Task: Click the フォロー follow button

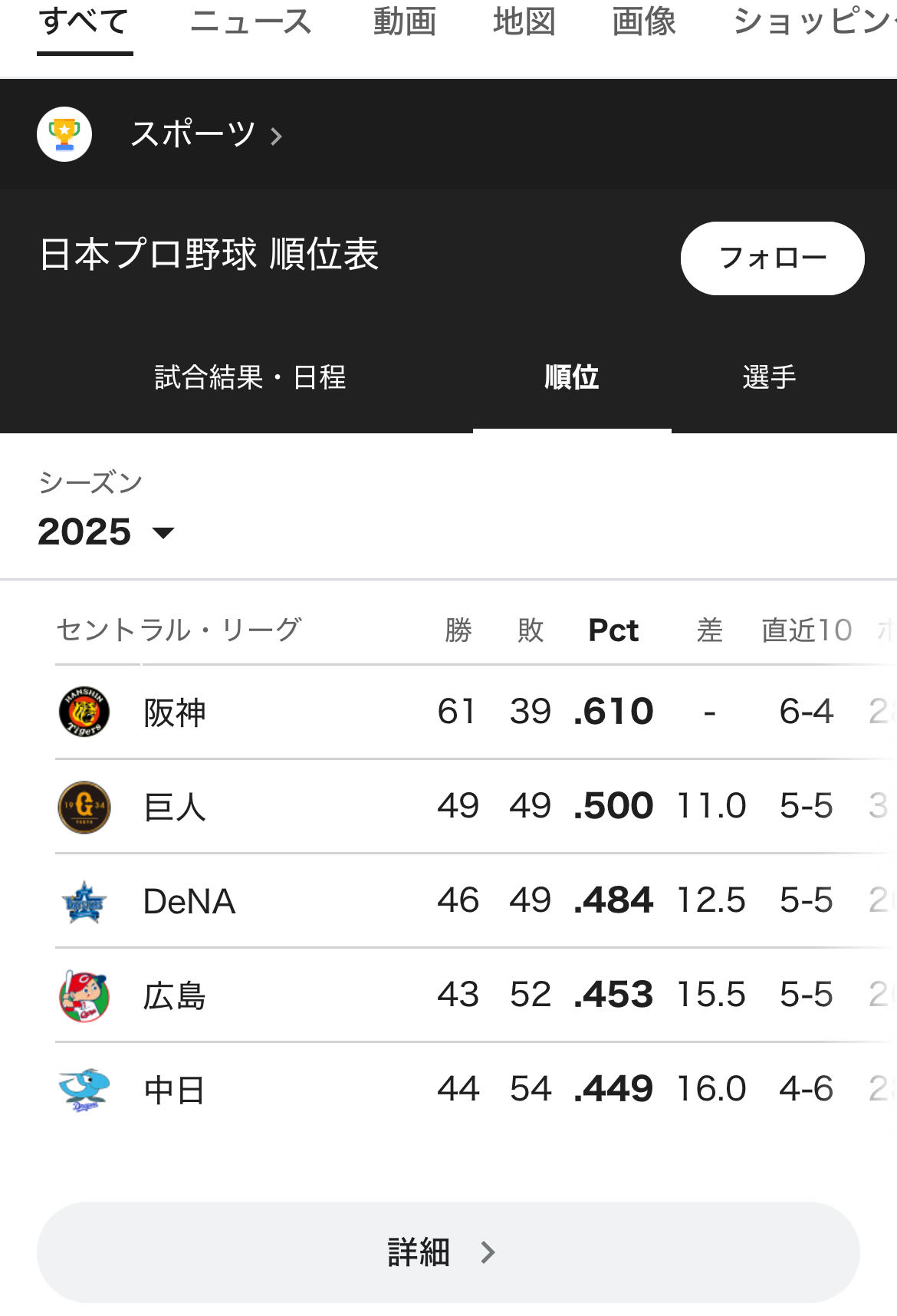Action: 773,258
